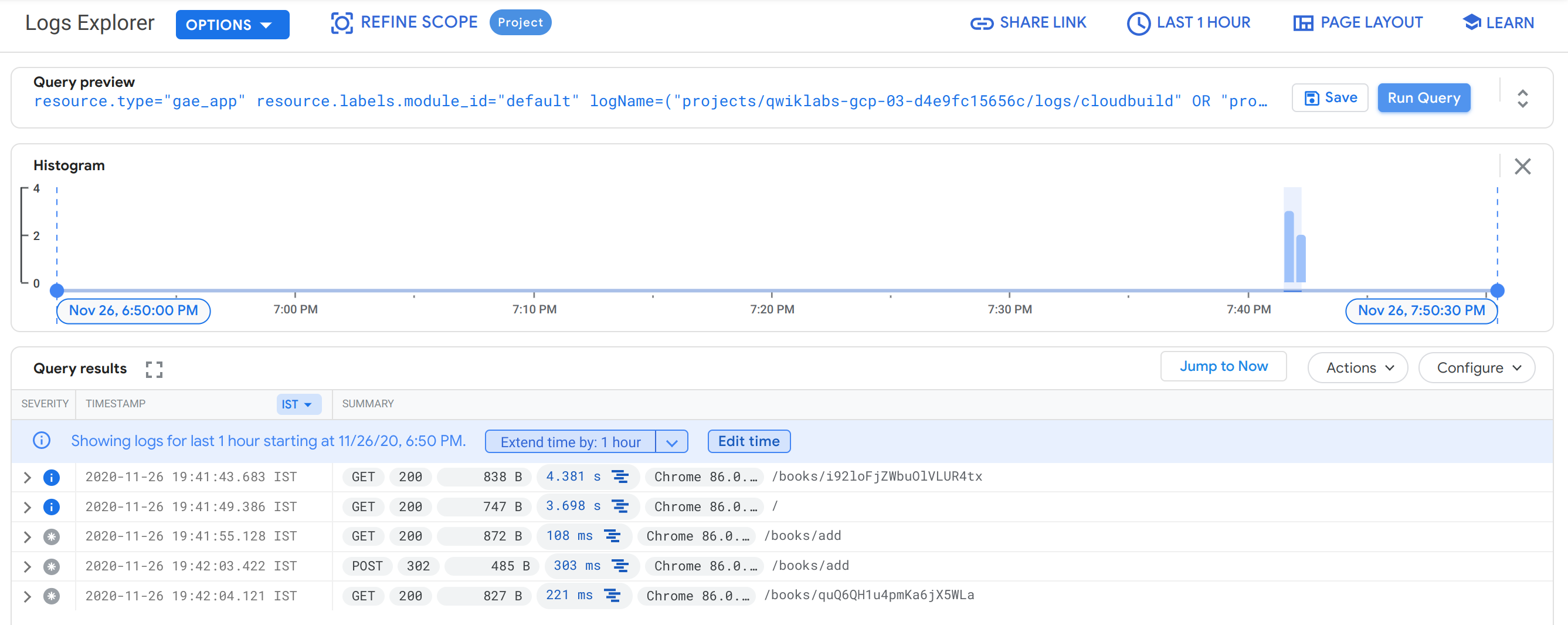This screenshot has height=625, width=1568.
Task: Click the 747 B size chip
Action: click(484, 507)
